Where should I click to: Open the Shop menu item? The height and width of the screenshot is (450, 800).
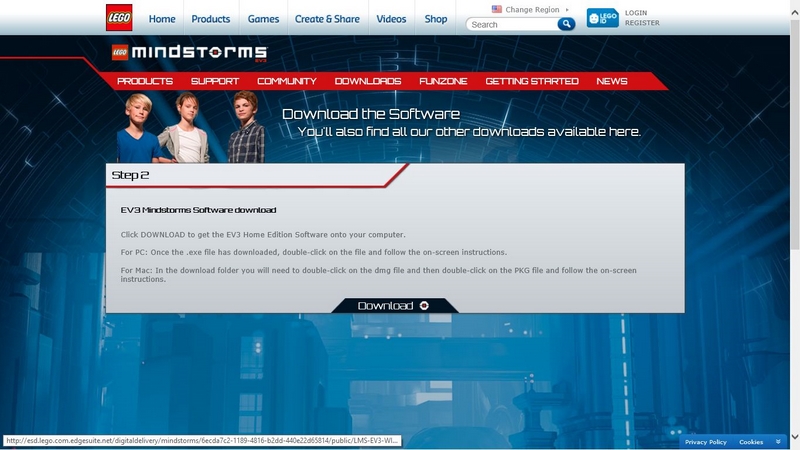coord(436,19)
